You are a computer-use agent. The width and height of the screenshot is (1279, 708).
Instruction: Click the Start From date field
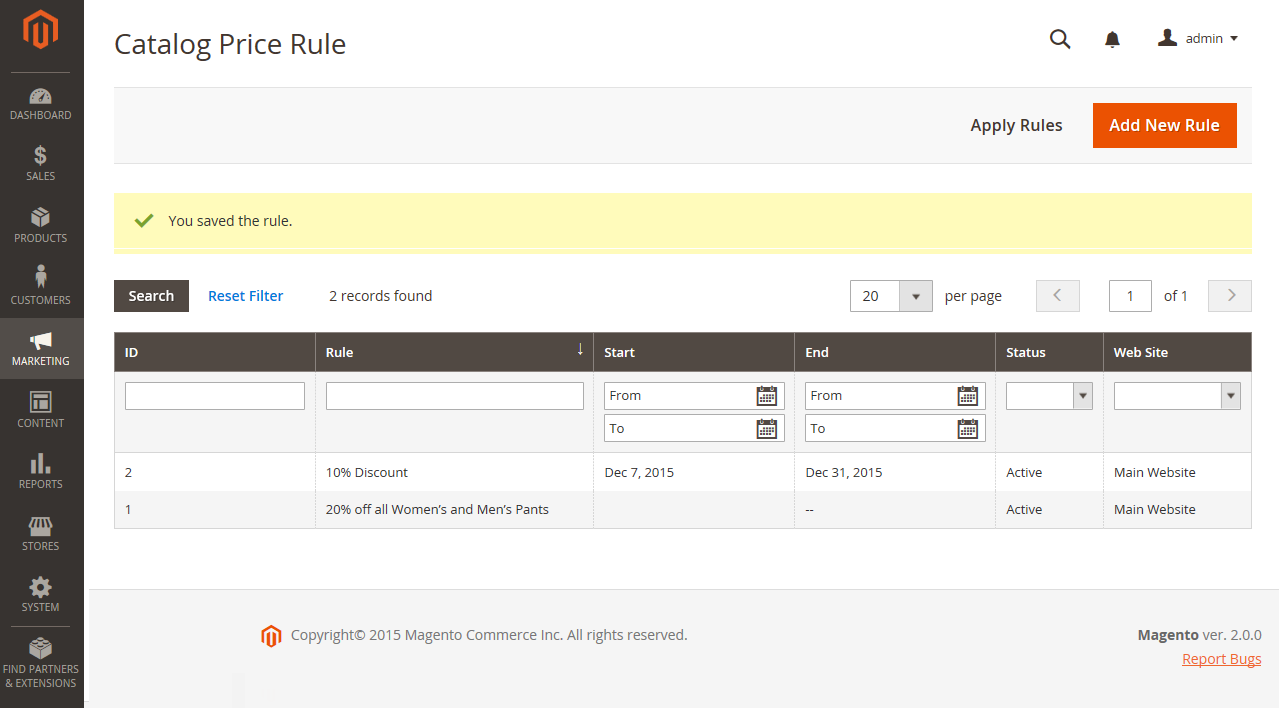(694, 396)
